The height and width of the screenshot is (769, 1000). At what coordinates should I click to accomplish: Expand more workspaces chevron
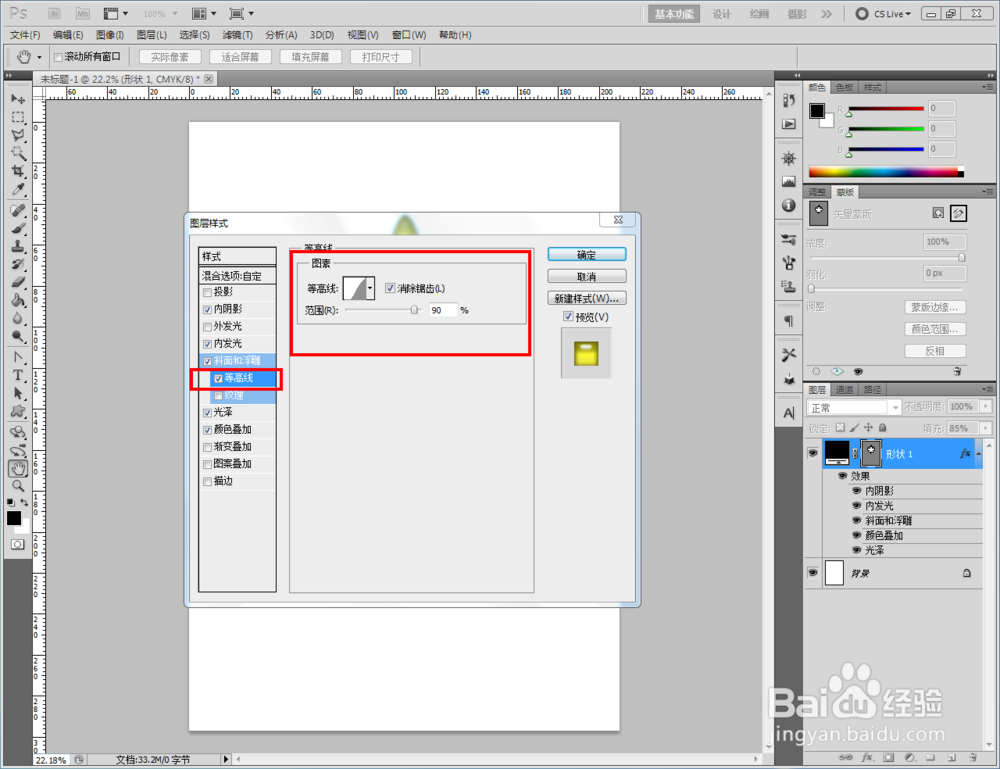[x=827, y=14]
